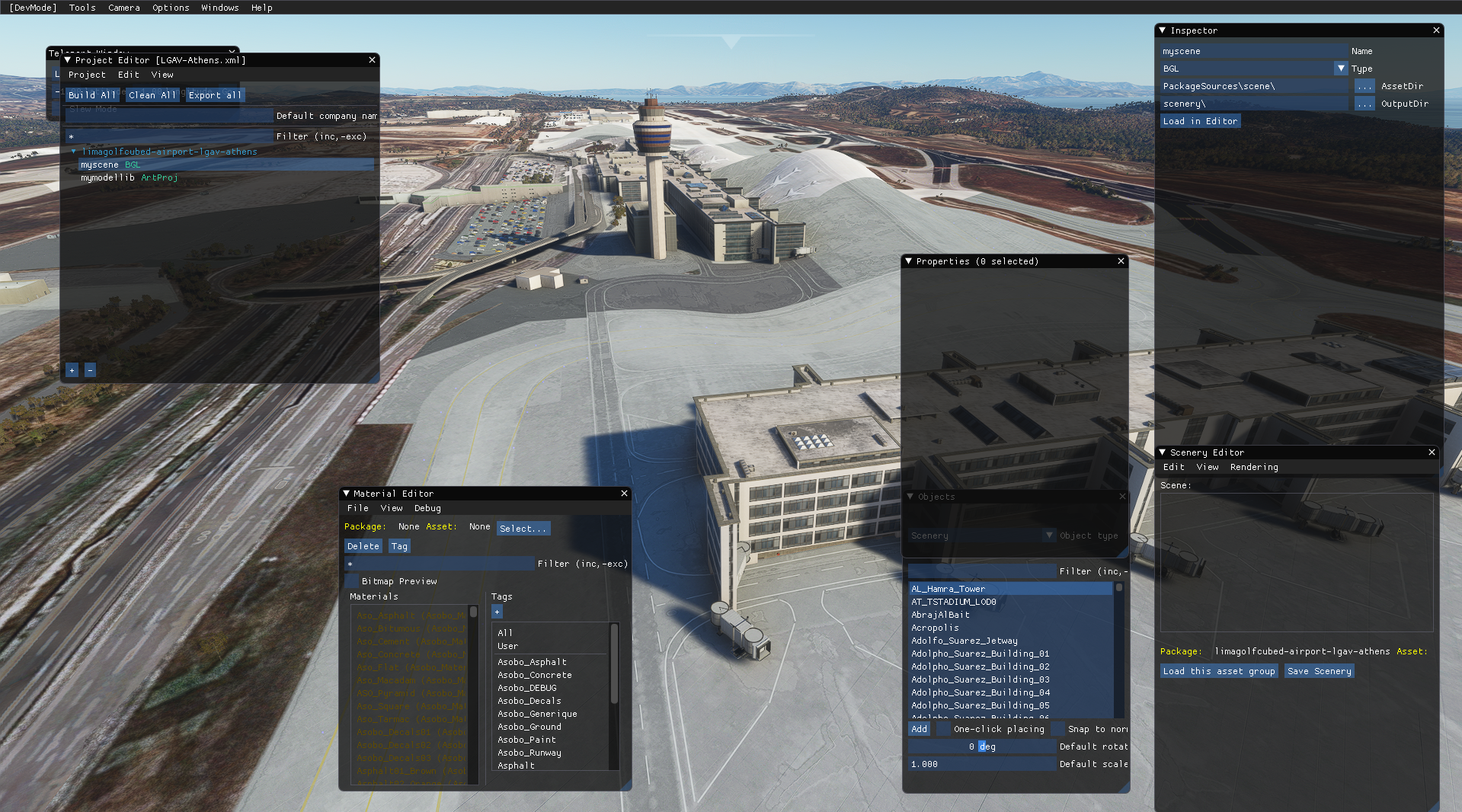Open Debug menu in Material Editor
The height and width of the screenshot is (812, 1462).
[427, 508]
